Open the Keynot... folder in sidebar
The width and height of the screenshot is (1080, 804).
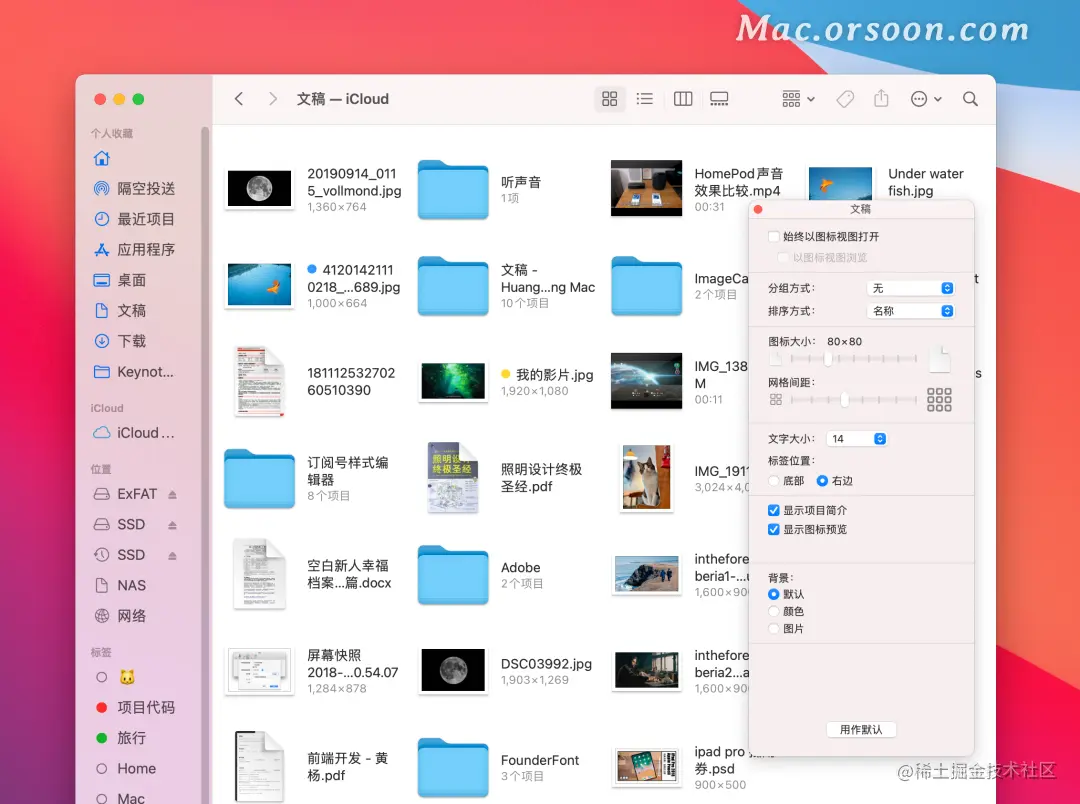(134, 371)
